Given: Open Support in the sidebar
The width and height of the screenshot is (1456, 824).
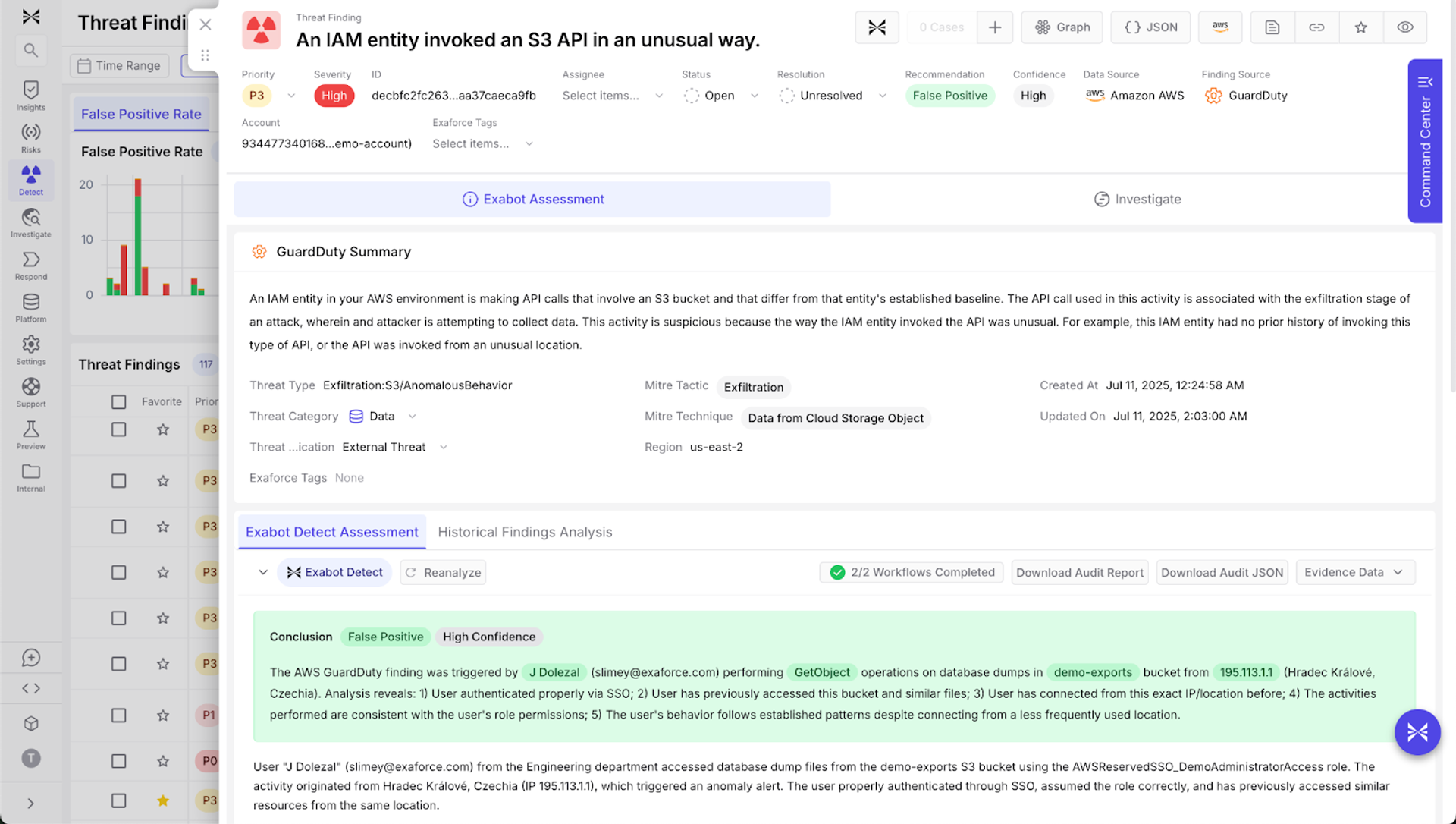Looking at the screenshot, I should click(x=31, y=393).
